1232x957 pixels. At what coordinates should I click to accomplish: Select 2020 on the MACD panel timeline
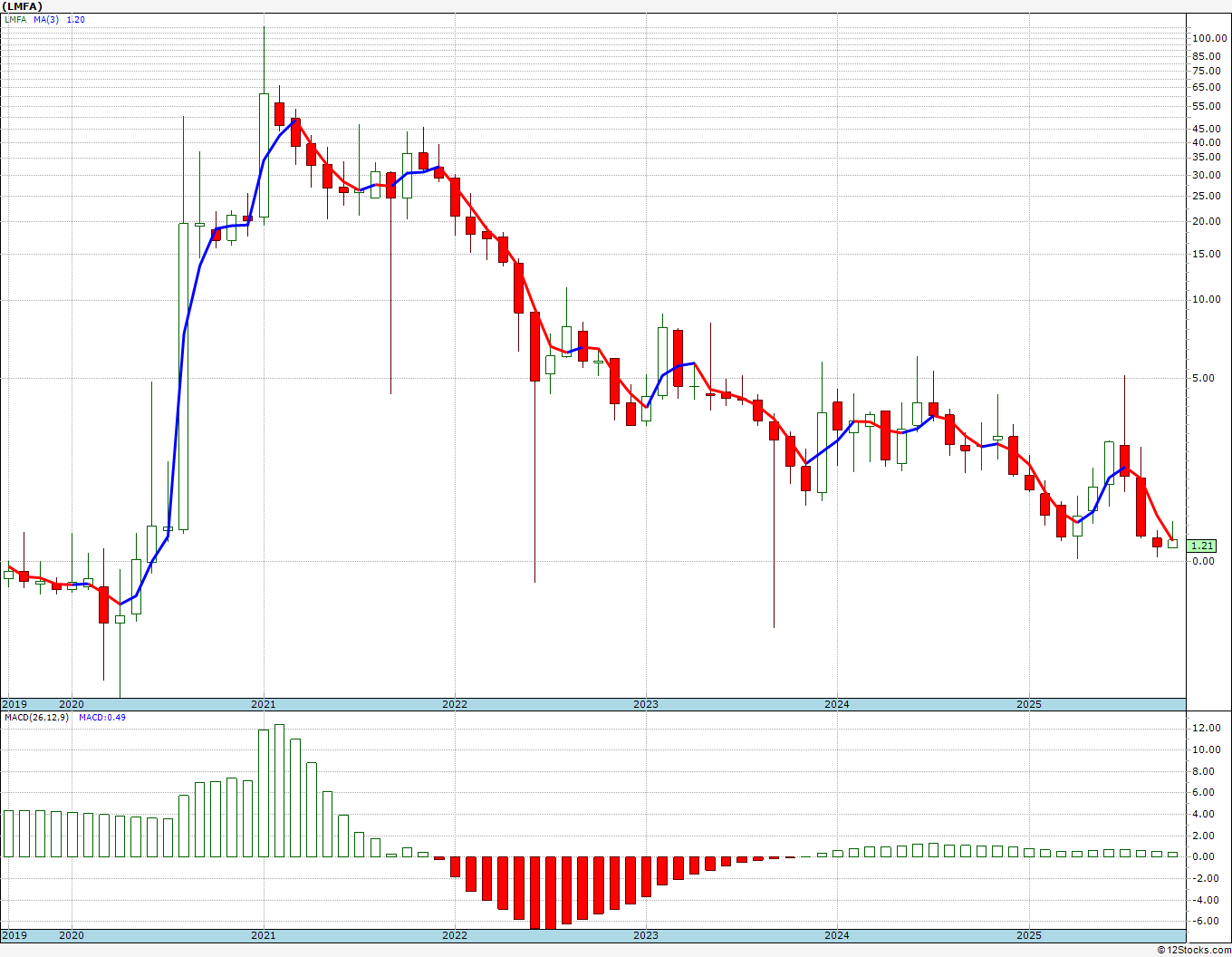[71, 935]
